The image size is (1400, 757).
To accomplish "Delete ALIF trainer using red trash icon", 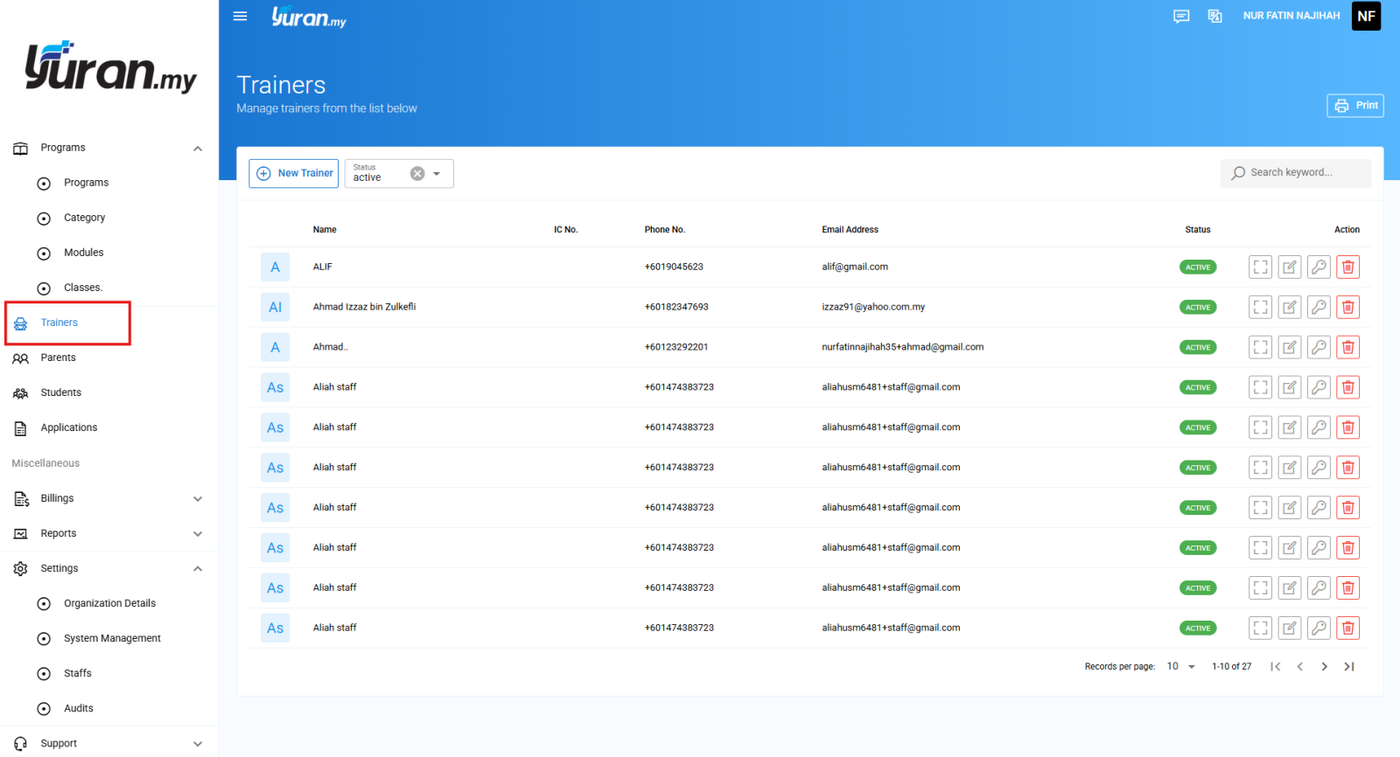I will [1348, 267].
